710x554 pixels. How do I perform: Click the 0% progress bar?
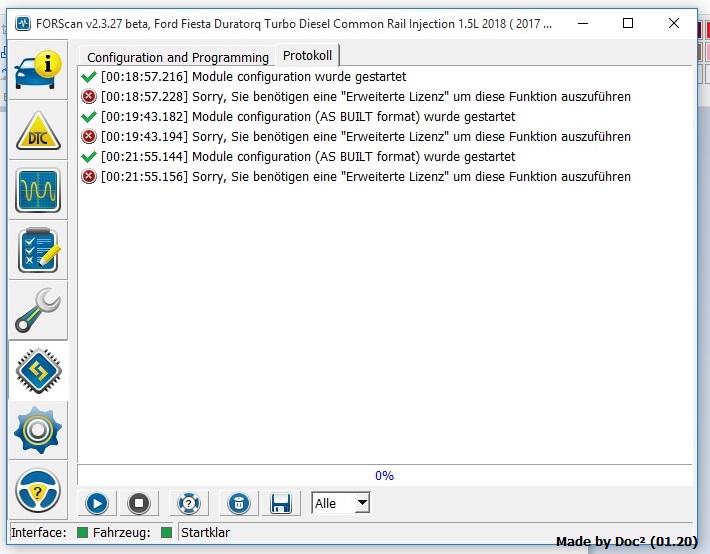pos(384,476)
